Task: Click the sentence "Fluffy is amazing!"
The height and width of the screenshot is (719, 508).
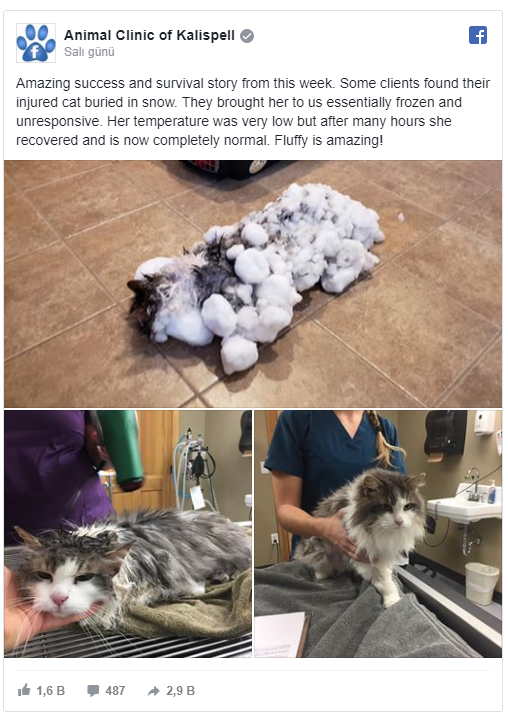Action: point(328,140)
